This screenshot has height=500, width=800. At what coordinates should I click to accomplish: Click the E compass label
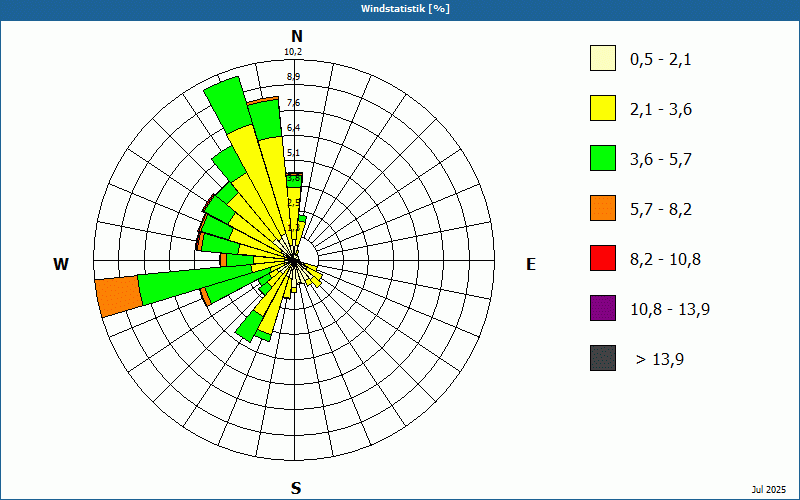coord(531,264)
